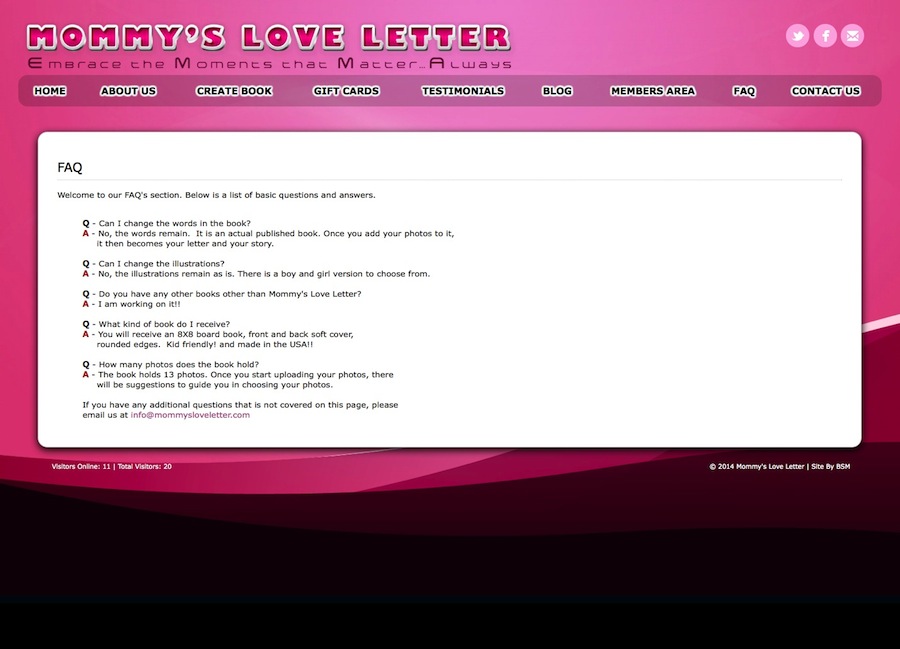Viewport: 900px width, 649px height.
Task: Click the info@mommysloveletter.com email link
Action: tap(190, 415)
